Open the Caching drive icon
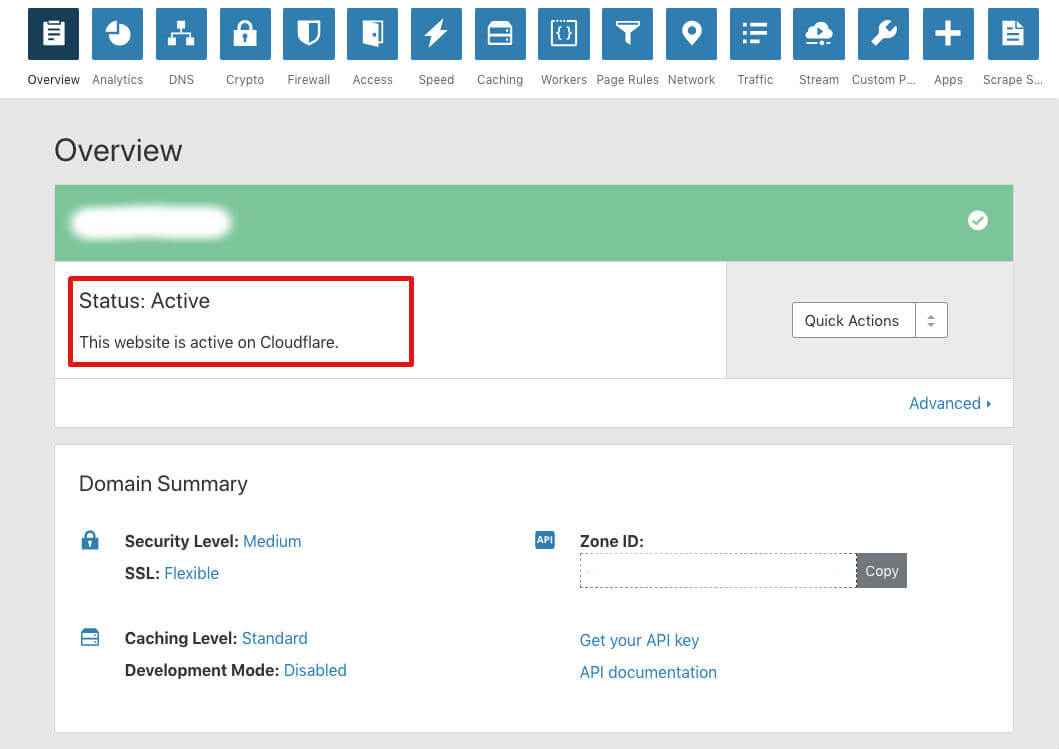This screenshot has width=1059, height=749. pos(500,34)
